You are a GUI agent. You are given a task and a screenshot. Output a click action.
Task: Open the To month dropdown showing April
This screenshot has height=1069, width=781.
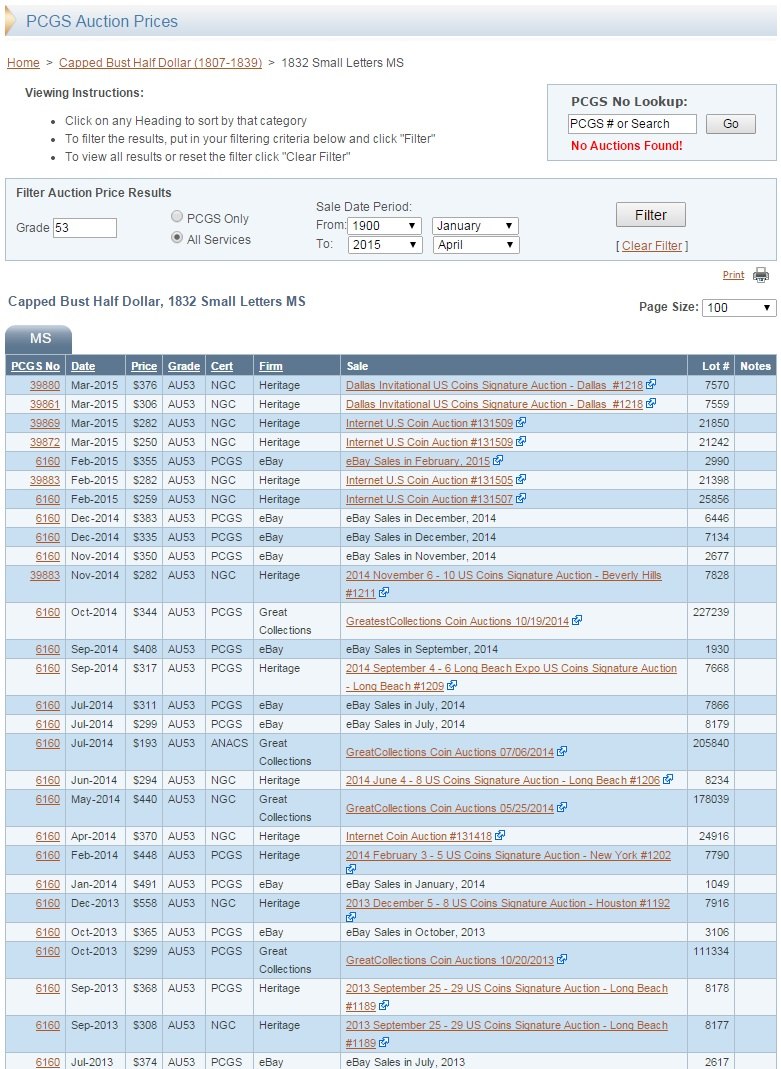pyautogui.click(x=476, y=245)
